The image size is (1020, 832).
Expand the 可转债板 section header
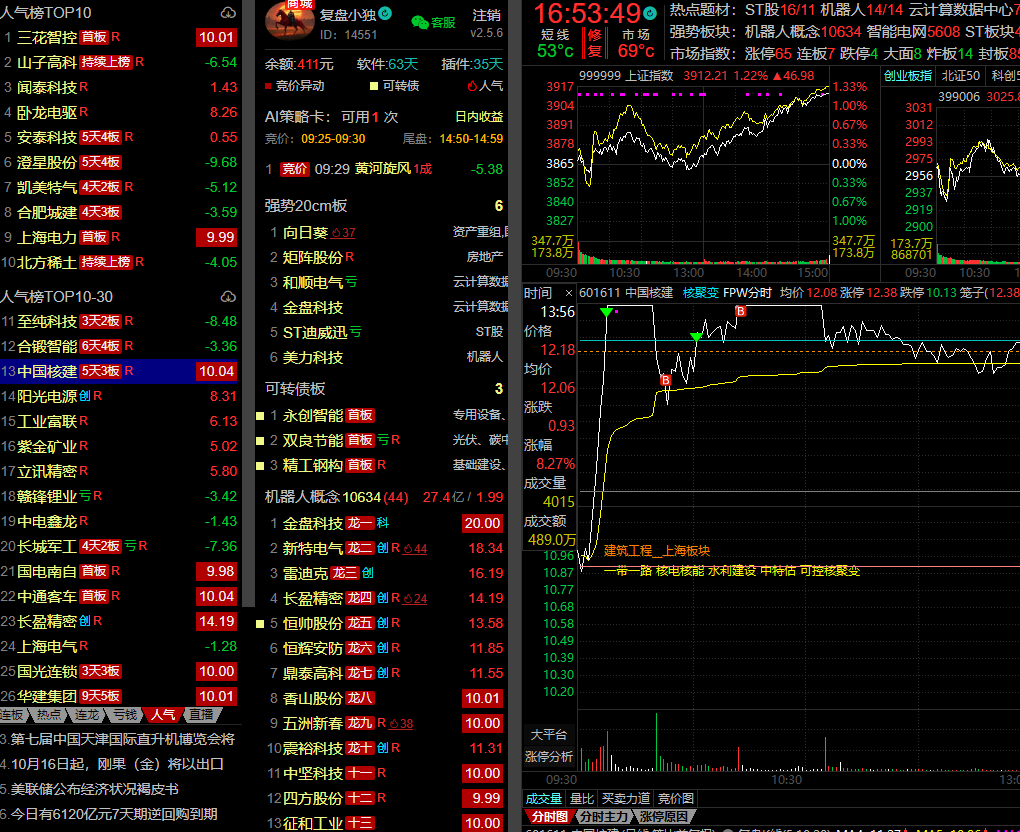(295, 389)
